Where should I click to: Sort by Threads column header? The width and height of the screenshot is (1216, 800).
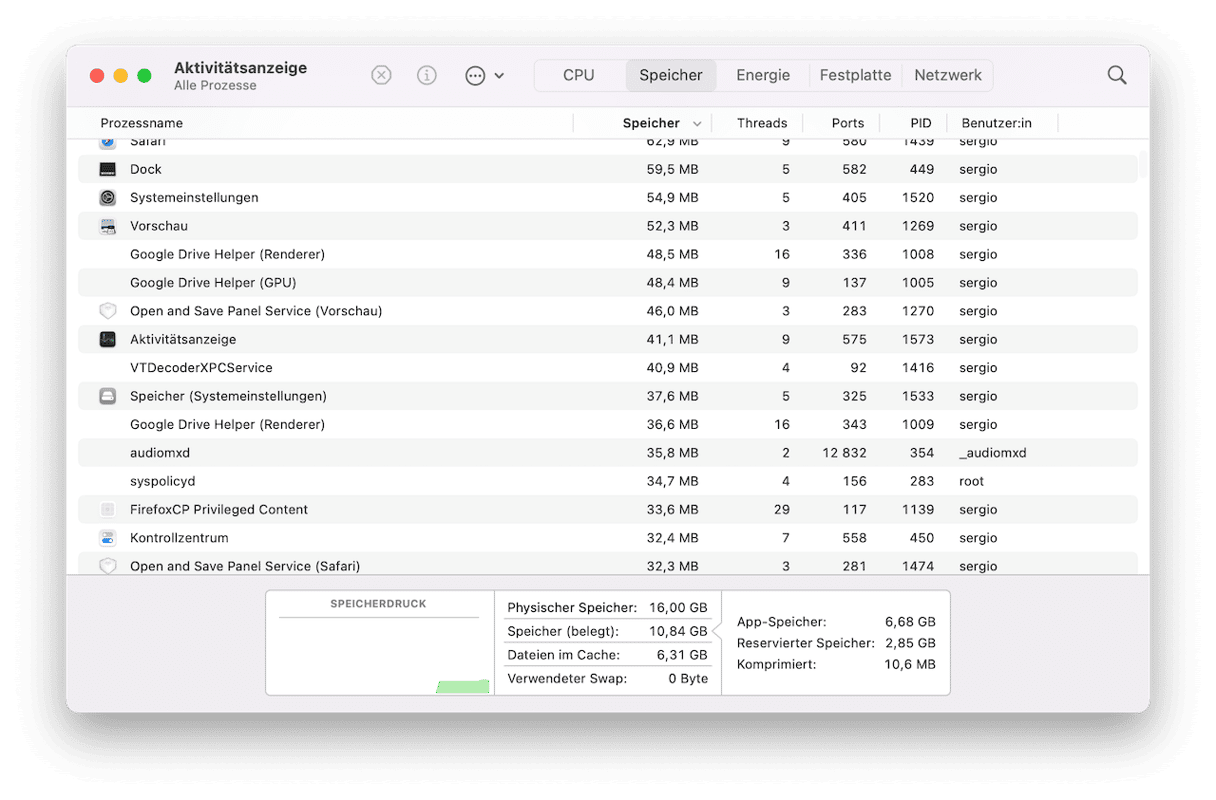(761, 123)
